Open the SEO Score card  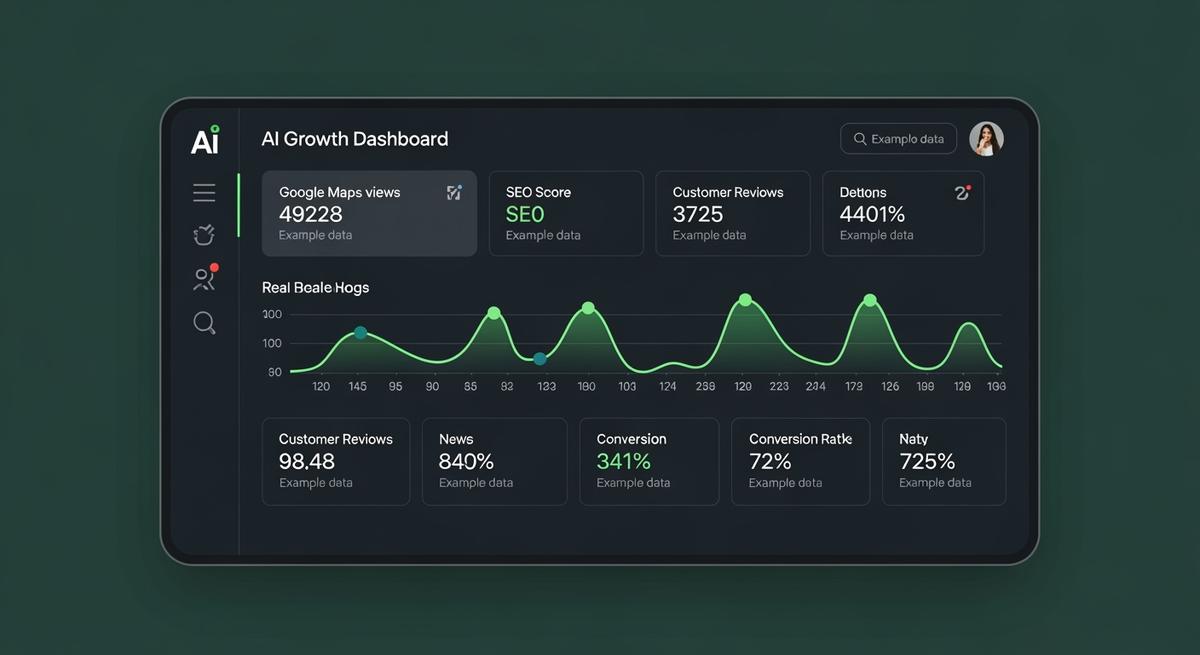(566, 213)
